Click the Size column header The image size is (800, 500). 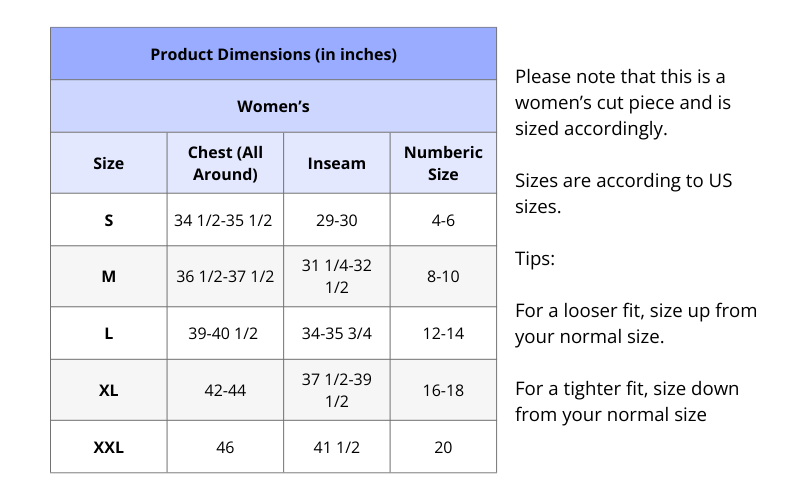[108, 163]
